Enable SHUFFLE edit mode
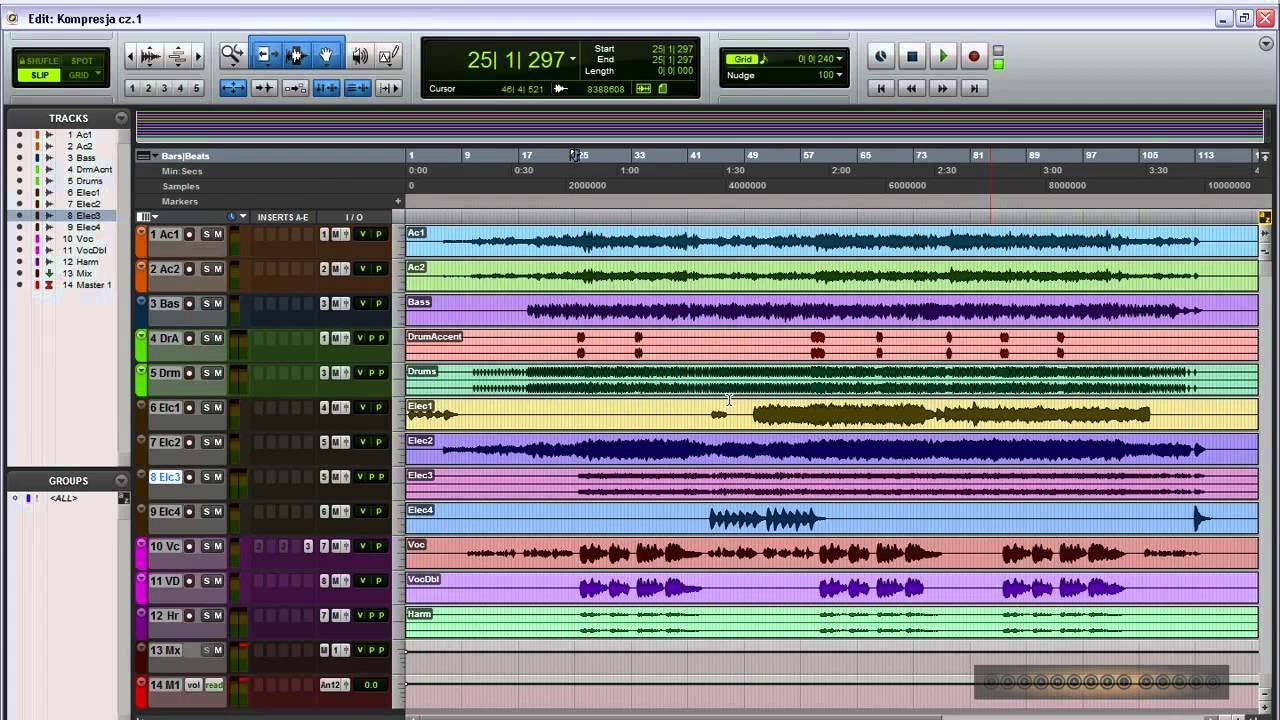Viewport: 1280px width, 720px height. pos(39,61)
